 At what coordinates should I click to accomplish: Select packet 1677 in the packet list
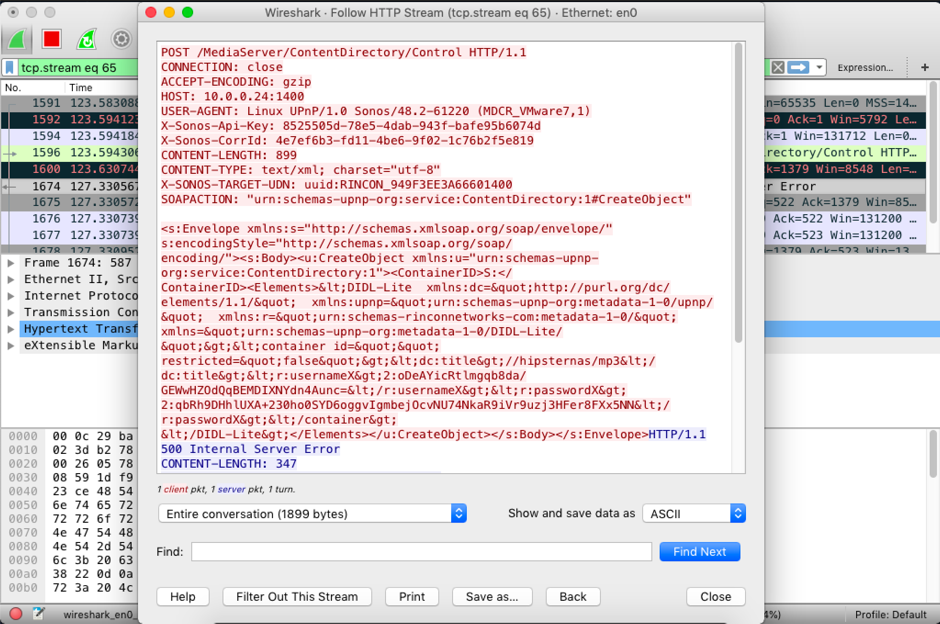pos(70,235)
